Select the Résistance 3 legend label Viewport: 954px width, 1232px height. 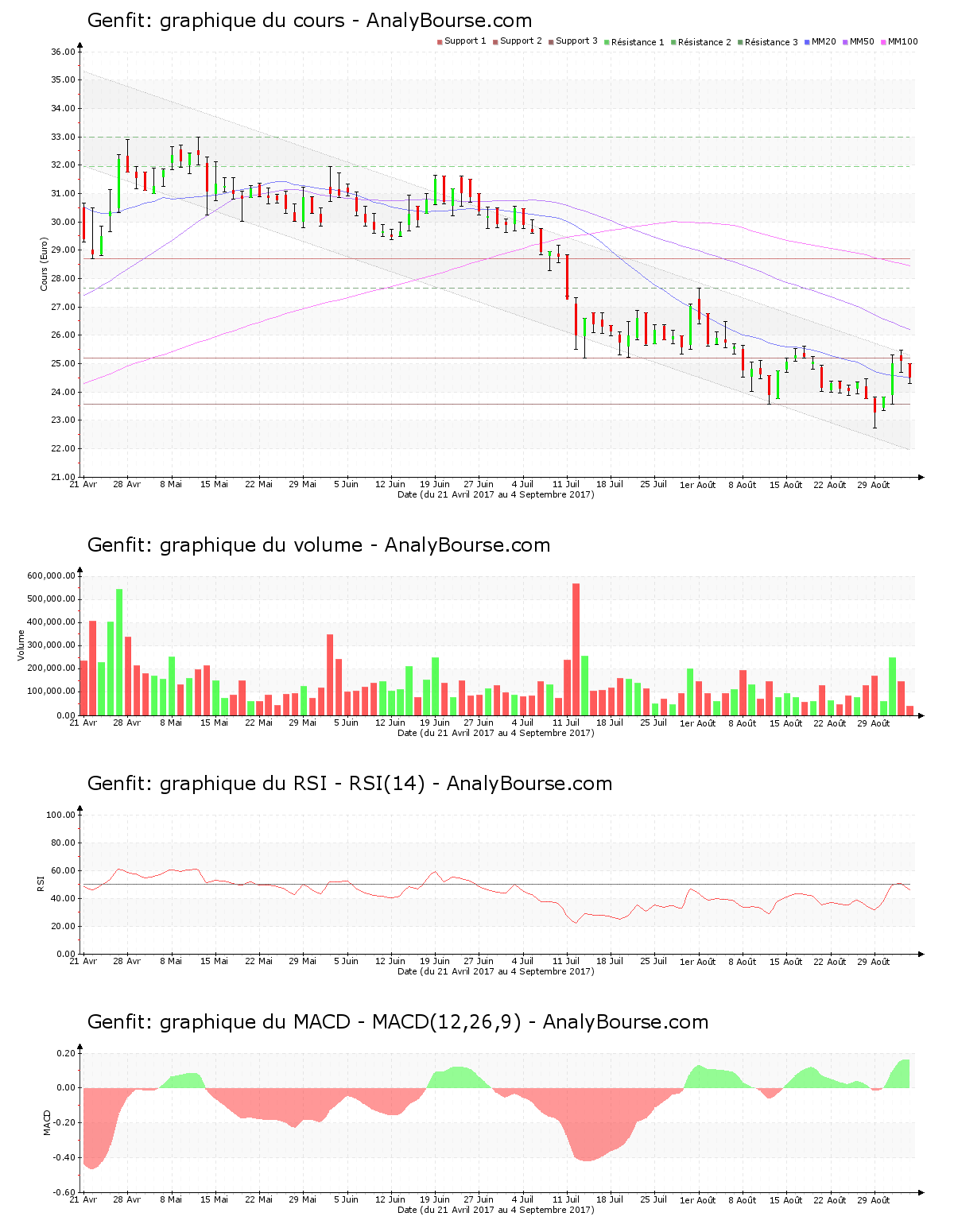pyautogui.click(x=771, y=42)
